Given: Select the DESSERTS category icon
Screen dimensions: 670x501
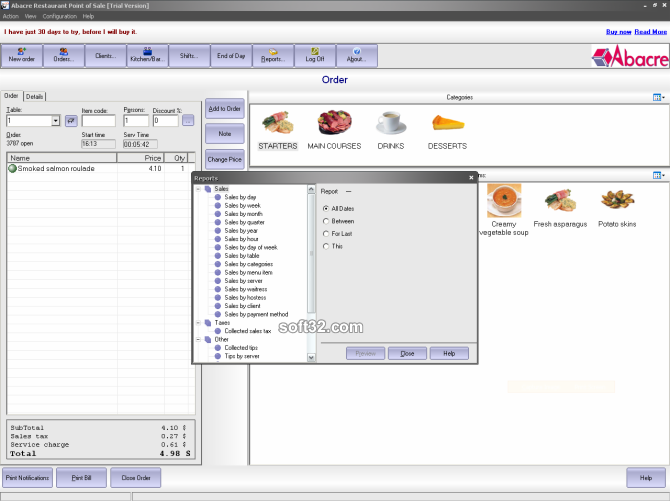Looking at the screenshot, I should pos(447,130).
